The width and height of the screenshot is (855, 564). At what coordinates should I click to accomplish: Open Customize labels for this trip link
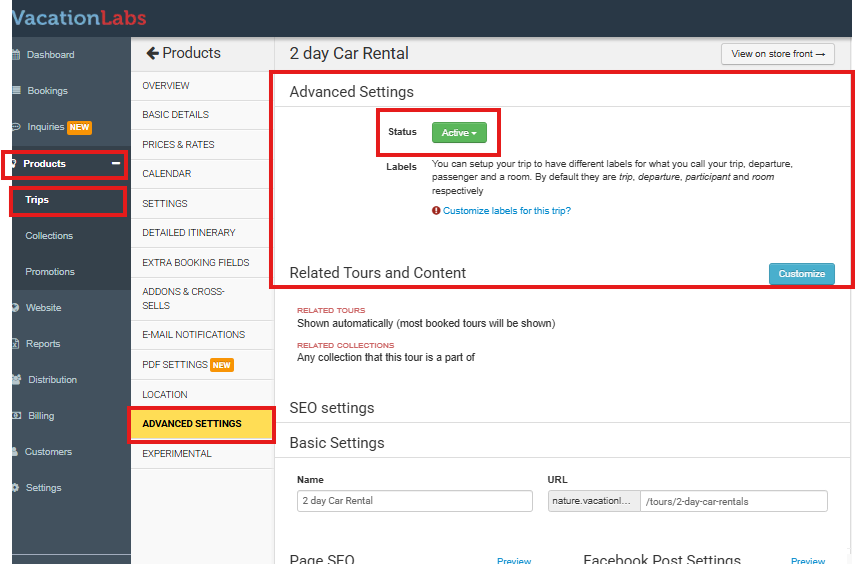506,211
